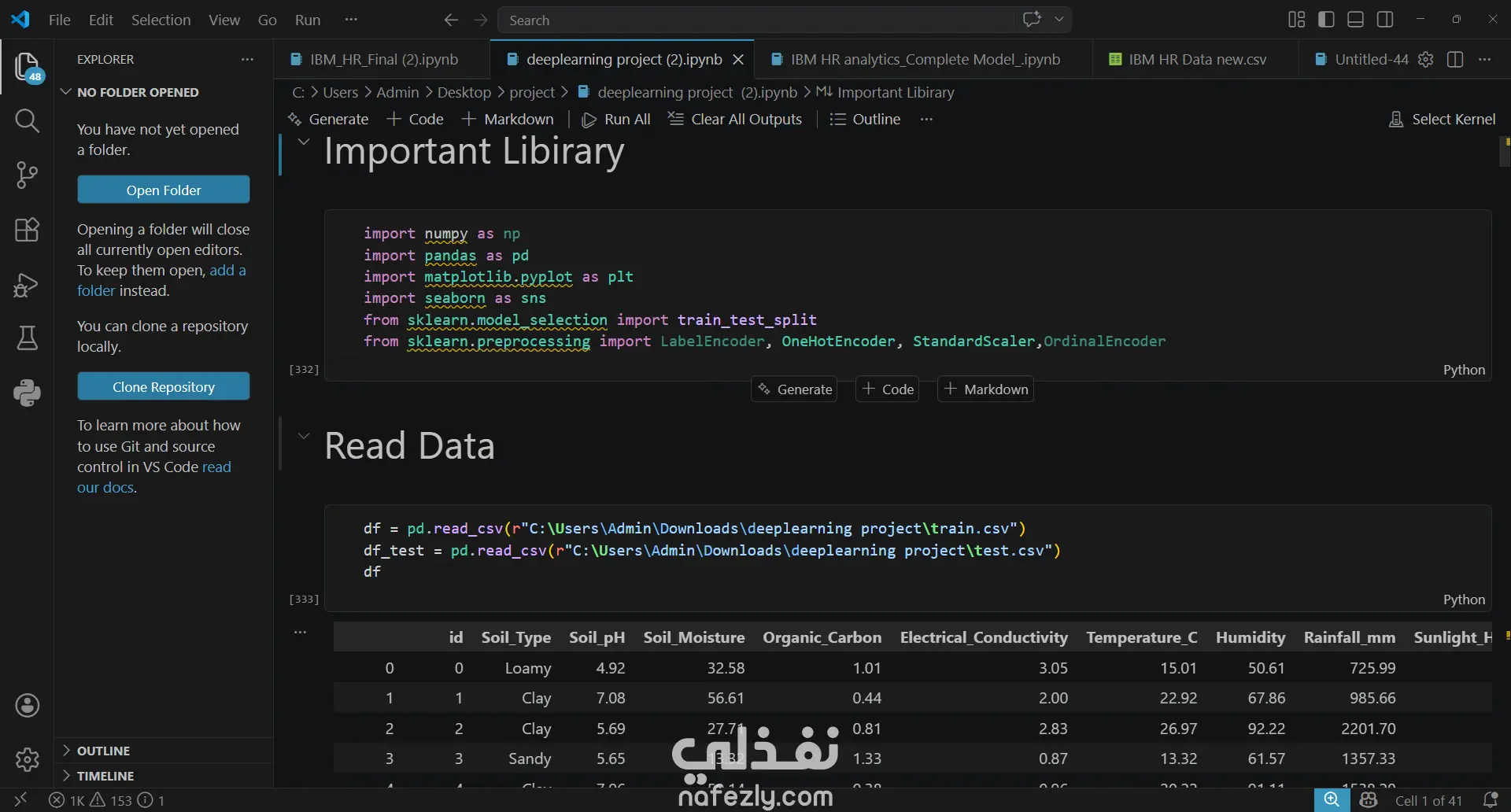Viewport: 1511px width, 812px height.
Task: Open the notebook toolbar overflow menu
Action: pos(926,120)
